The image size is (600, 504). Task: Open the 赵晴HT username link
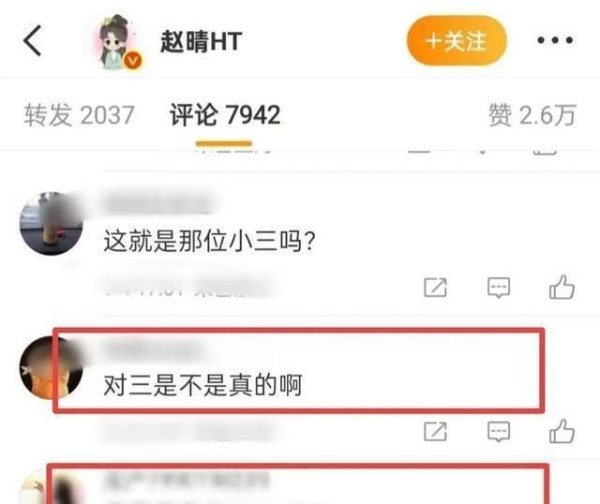[201, 41]
